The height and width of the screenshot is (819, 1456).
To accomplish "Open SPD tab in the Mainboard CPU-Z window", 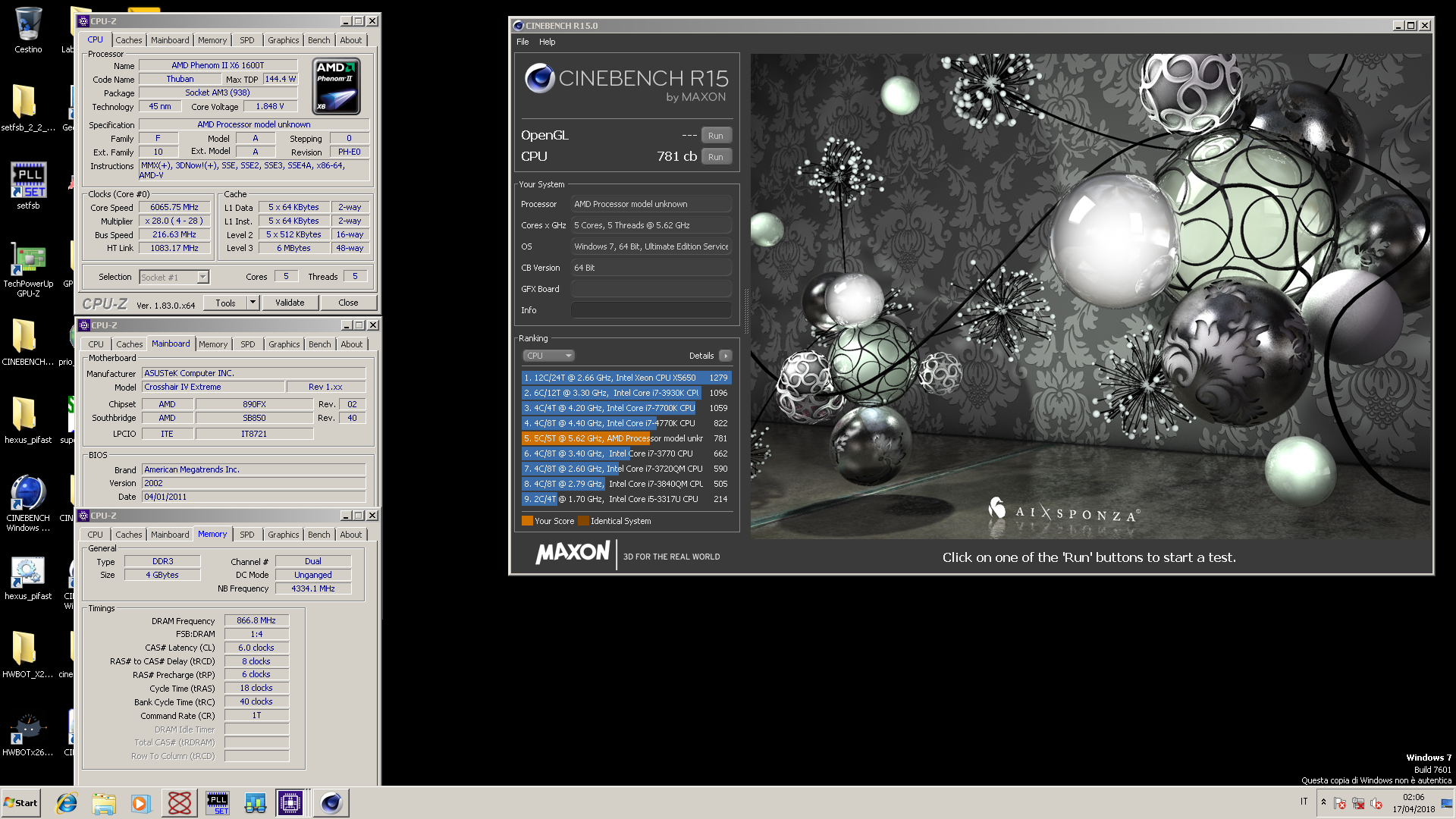I will pos(247,344).
